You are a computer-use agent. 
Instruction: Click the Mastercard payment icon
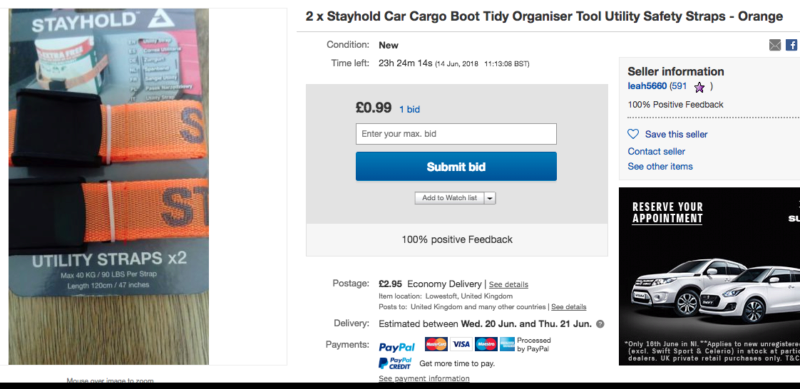[436, 344]
